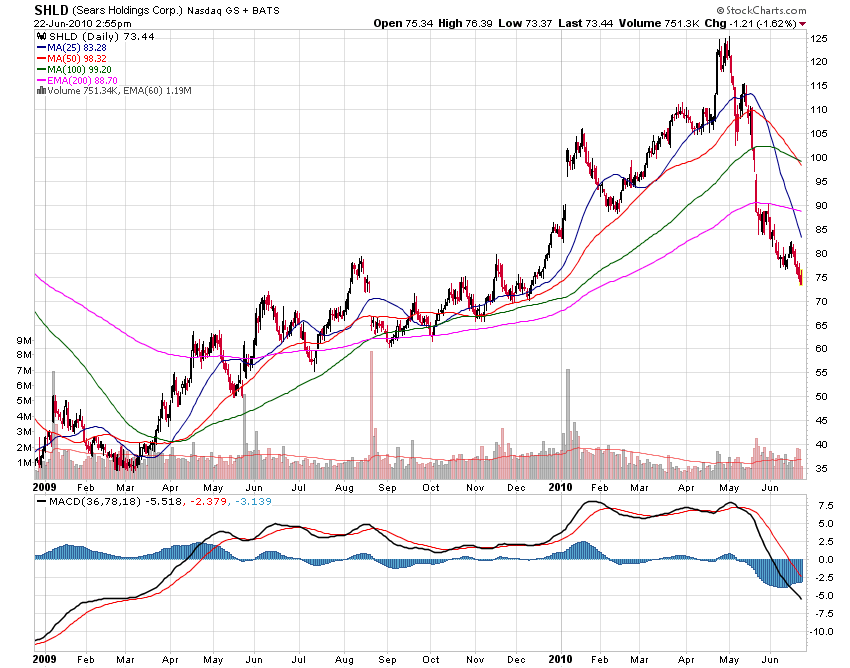Click the 1M volume axis label

tap(24, 463)
